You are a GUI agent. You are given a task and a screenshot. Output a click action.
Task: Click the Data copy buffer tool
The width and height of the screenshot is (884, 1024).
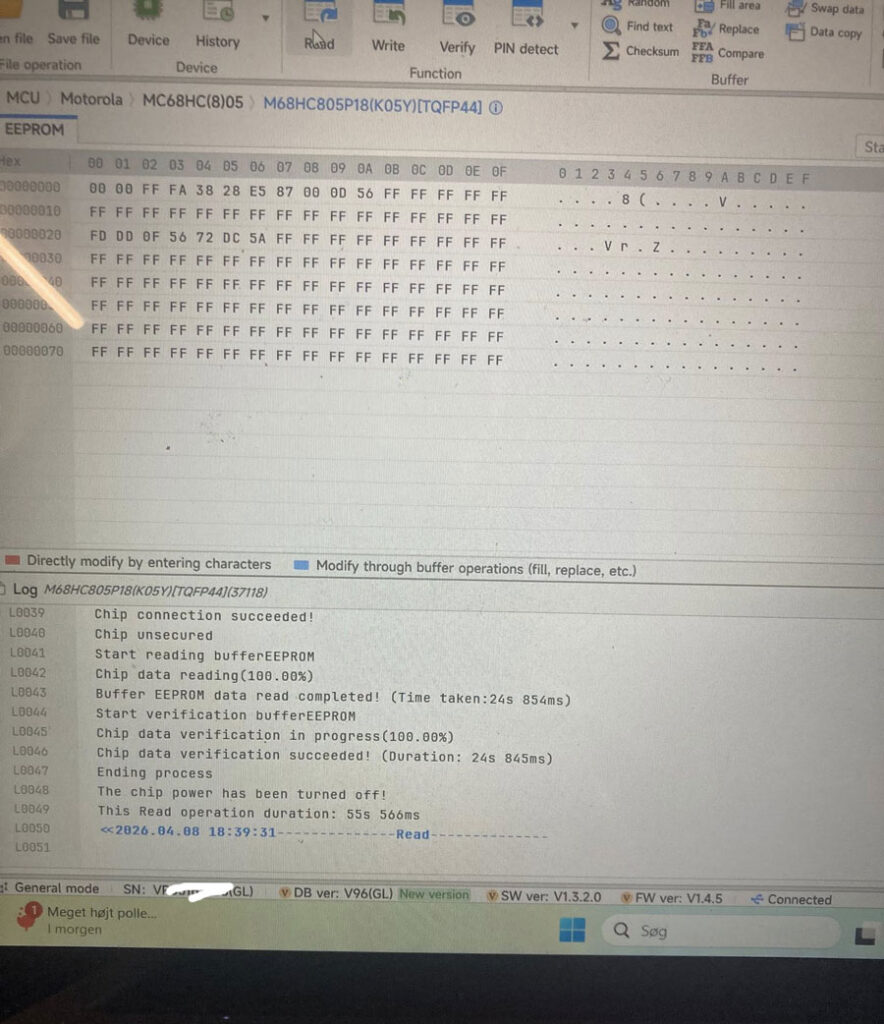(x=824, y=32)
